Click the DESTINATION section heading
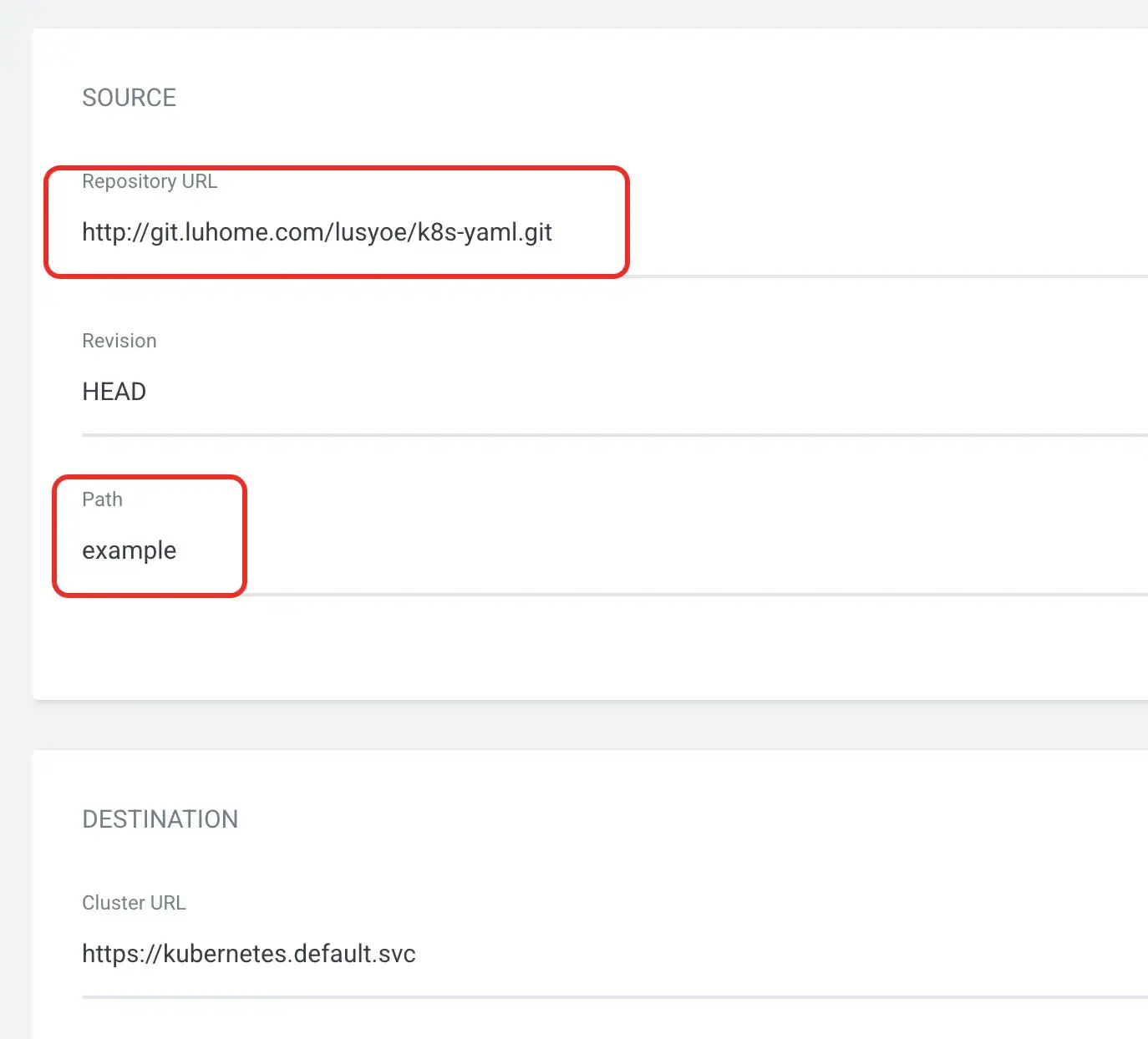The image size is (1148, 1039). [x=160, y=819]
